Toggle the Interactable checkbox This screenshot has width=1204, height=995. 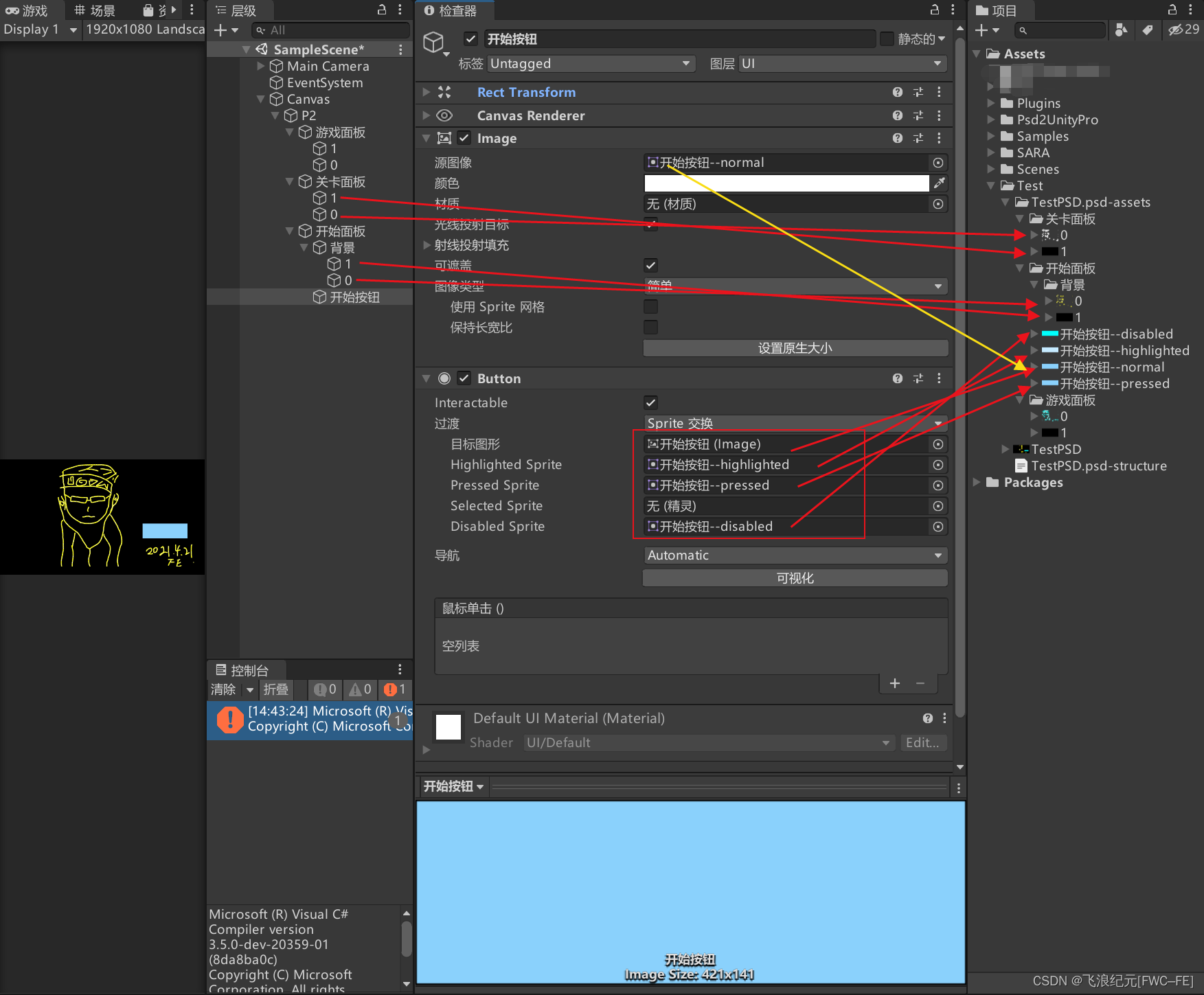point(651,402)
